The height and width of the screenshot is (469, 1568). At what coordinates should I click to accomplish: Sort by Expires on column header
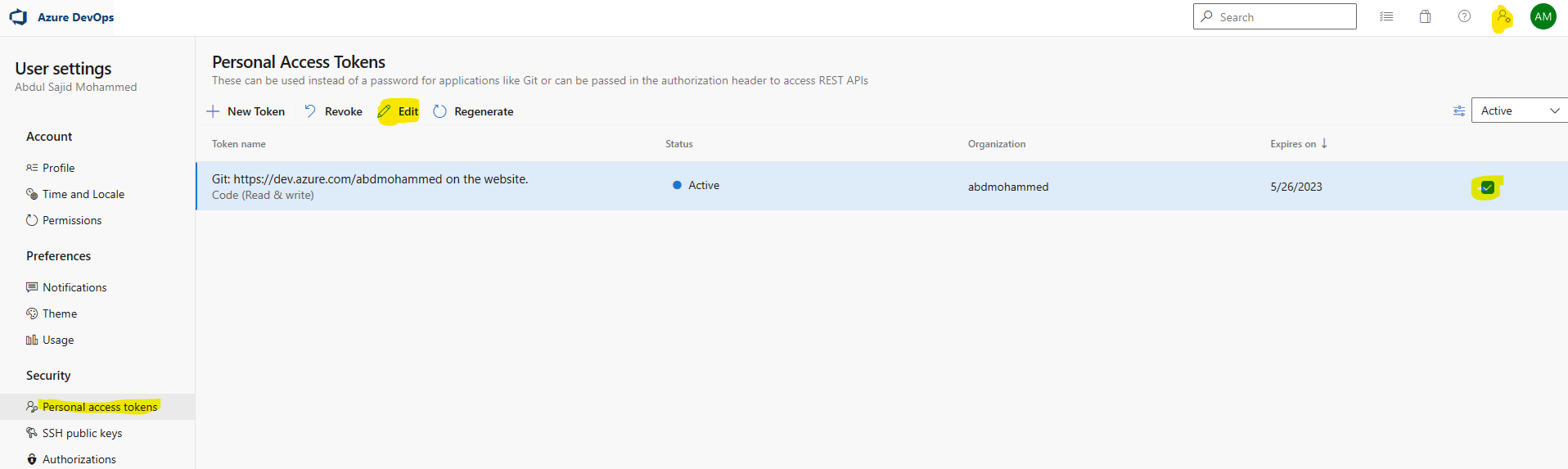[x=1292, y=144]
